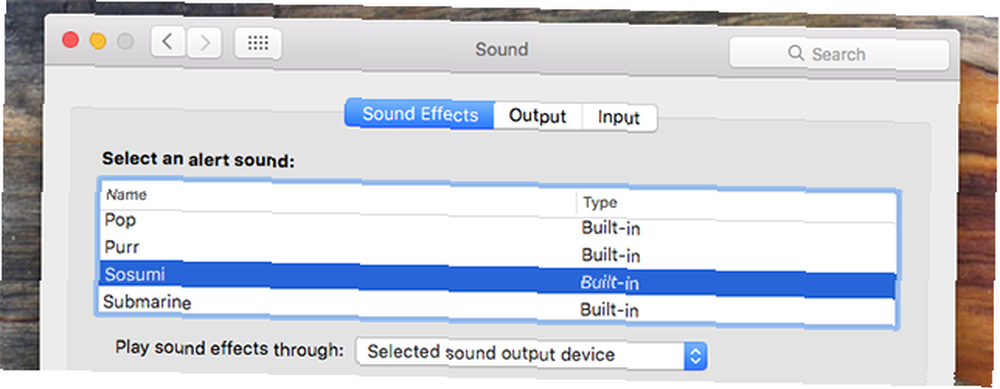Go forward with the right chevron button
Screen dimensions: 1000x389
coord(204,43)
